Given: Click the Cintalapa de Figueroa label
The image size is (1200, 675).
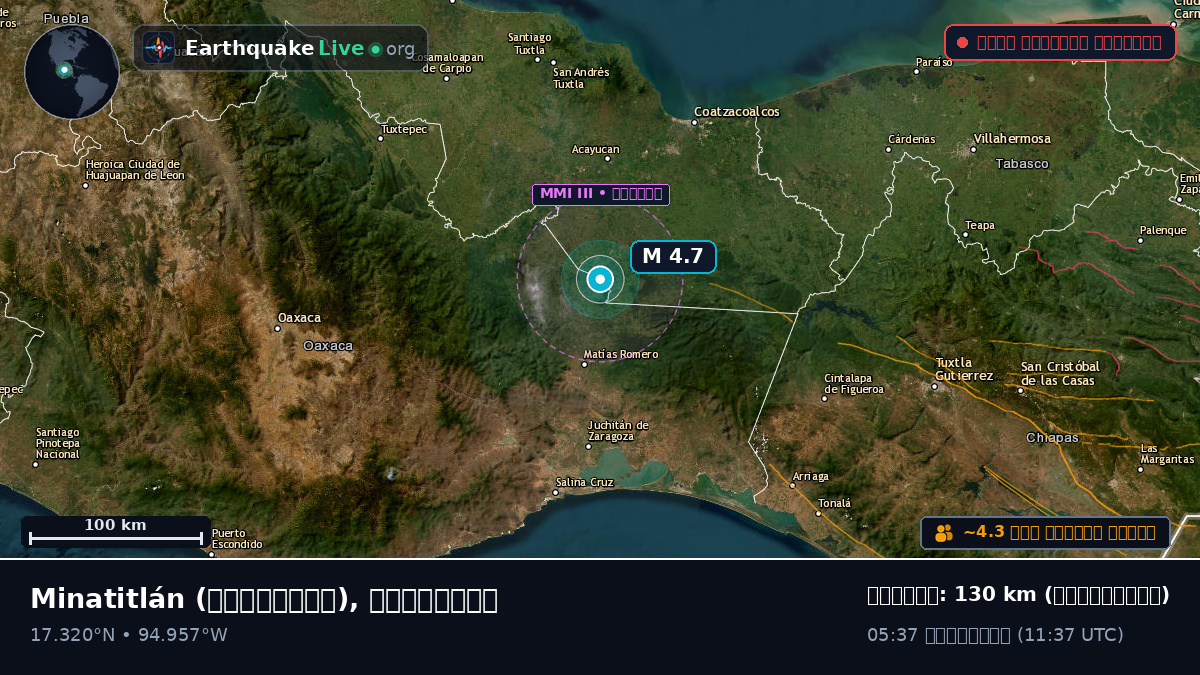Looking at the screenshot, I should (x=854, y=384).
